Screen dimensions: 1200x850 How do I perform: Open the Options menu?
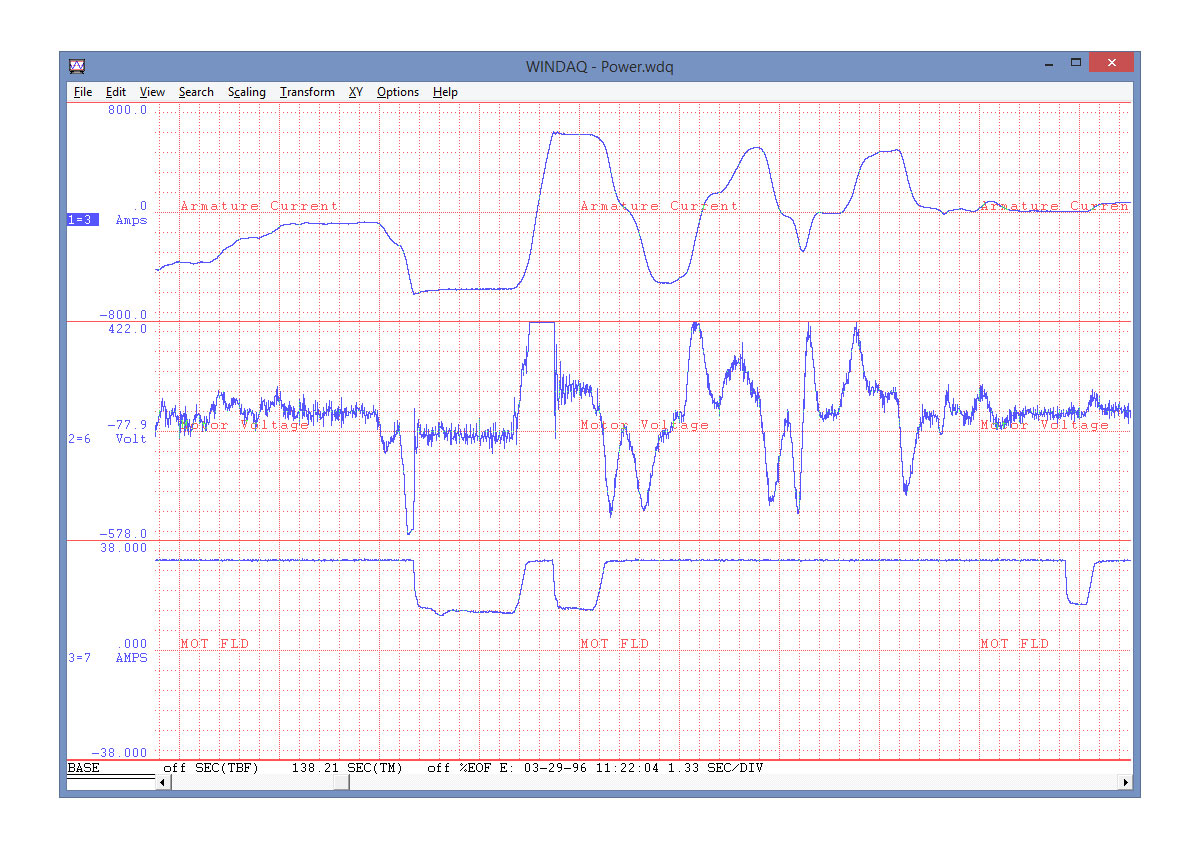pyautogui.click(x=398, y=92)
